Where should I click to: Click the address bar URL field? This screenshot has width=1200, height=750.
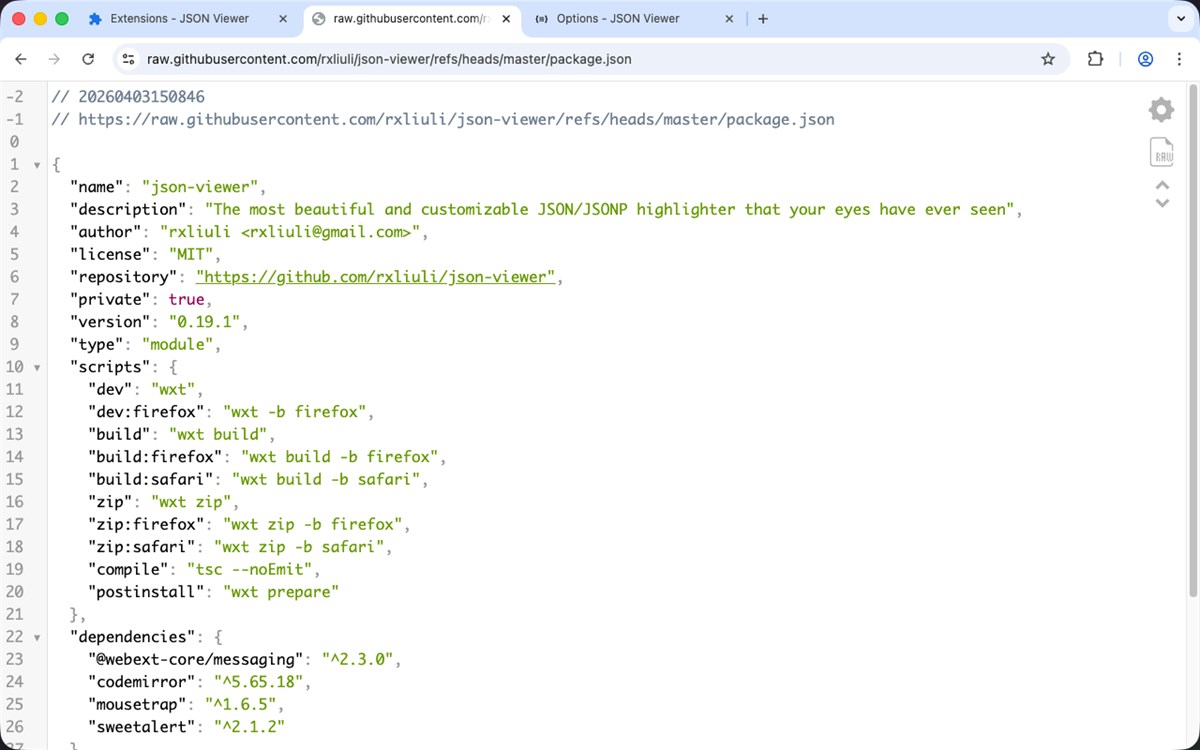coord(589,59)
